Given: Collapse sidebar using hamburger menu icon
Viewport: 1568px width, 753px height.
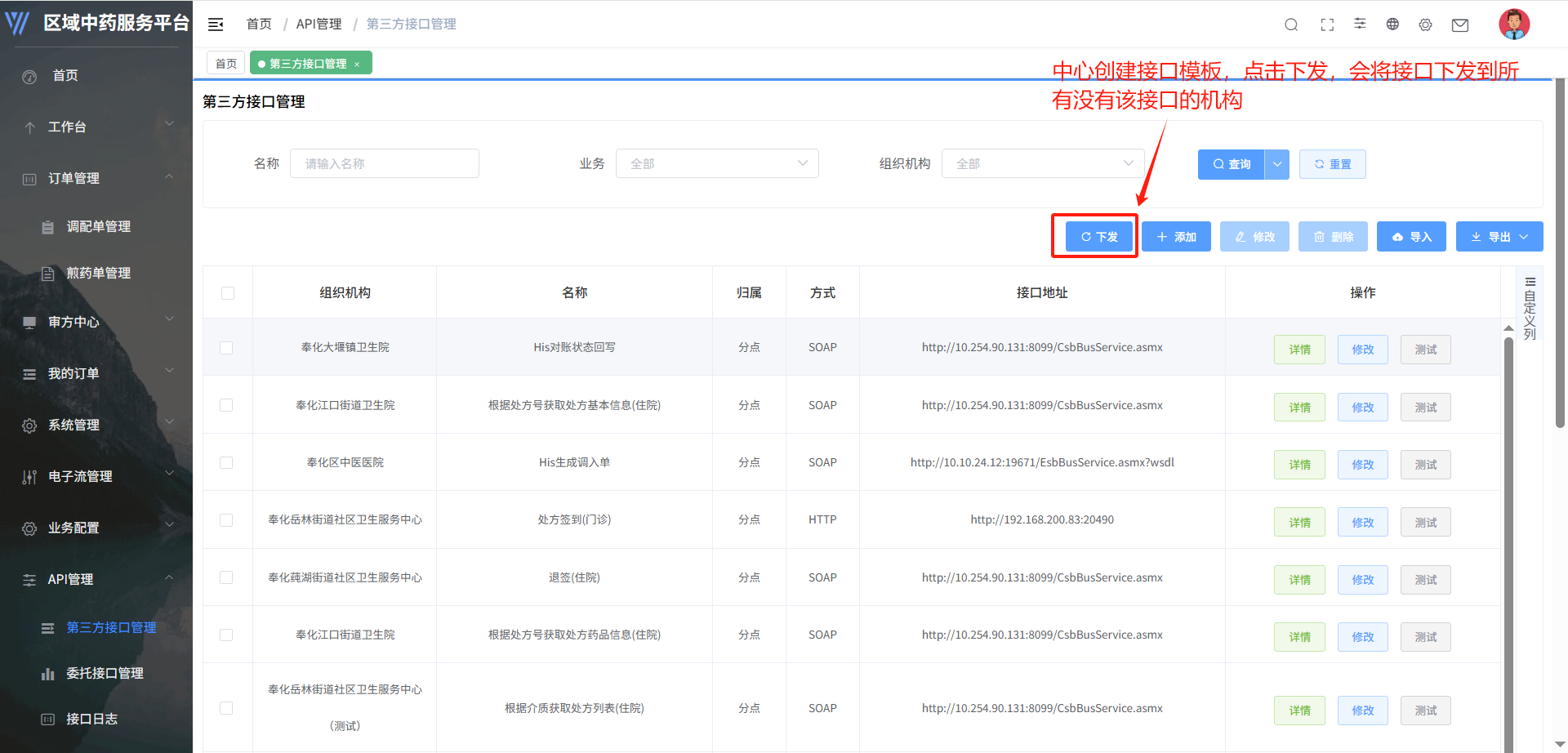Looking at the screenshot, I should click(x=216, y=25).
